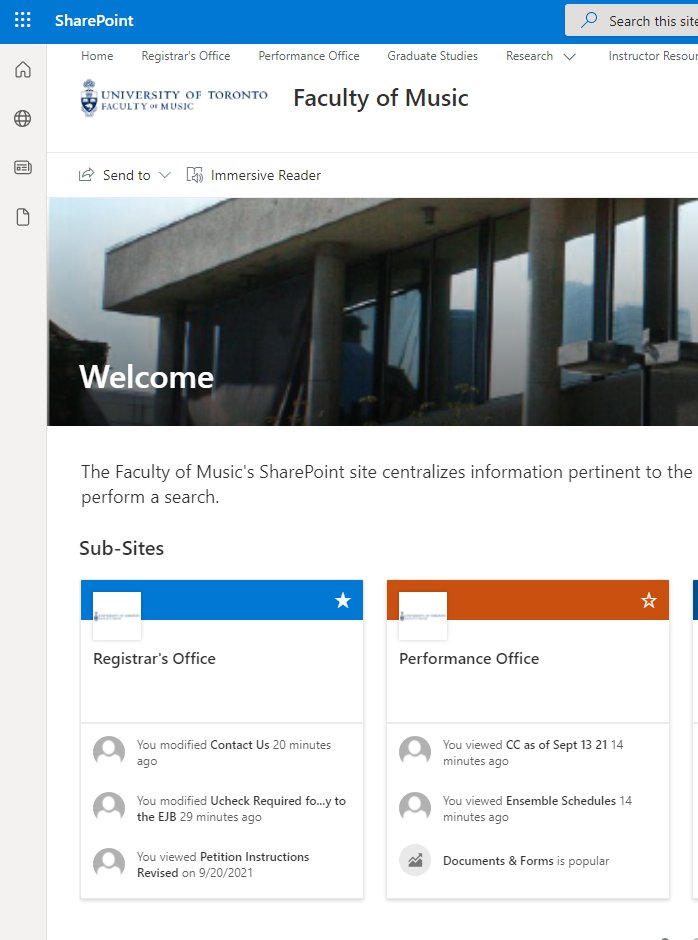
Task: Focus the Search this site box
Action: pos(631,20)
